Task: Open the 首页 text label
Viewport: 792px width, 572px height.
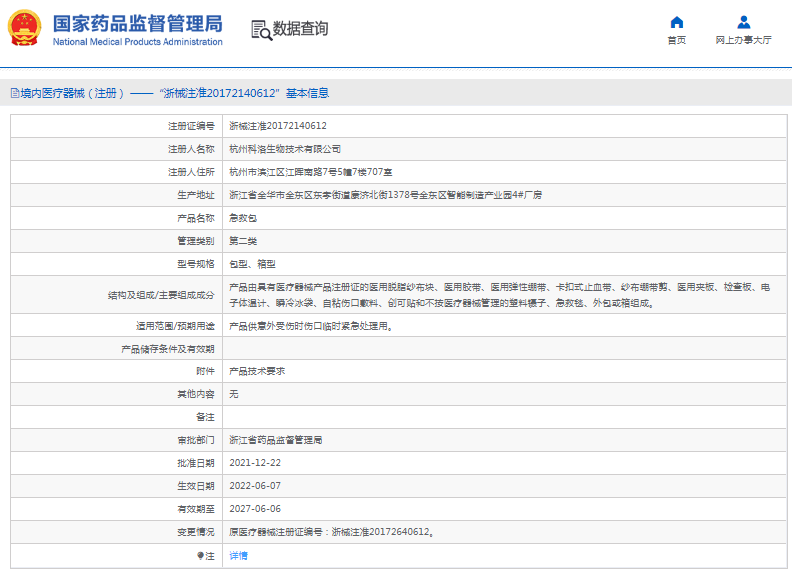Action: tap(677, 41)
